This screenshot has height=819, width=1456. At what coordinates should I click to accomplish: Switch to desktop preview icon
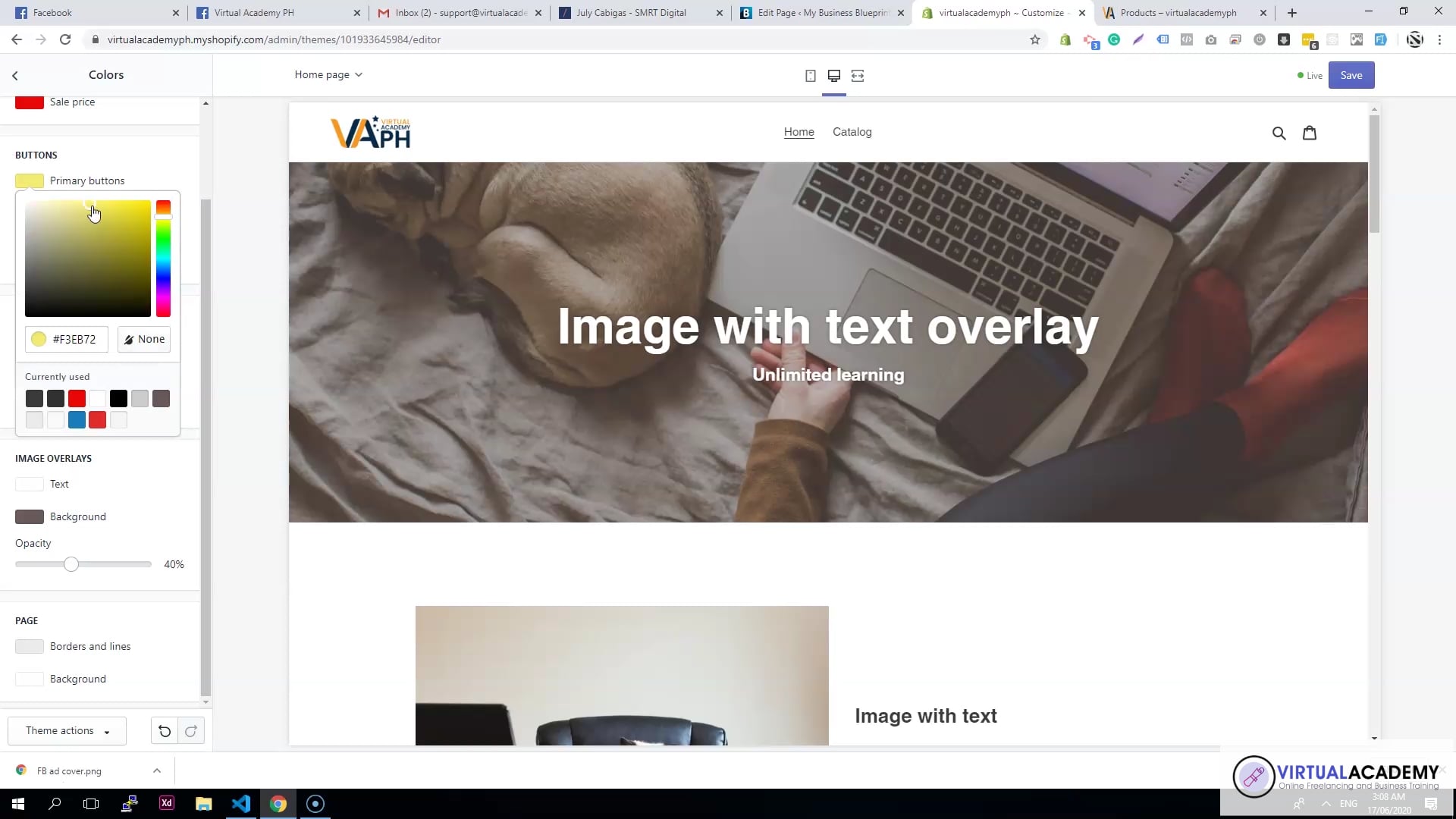(x=833, y=76)
